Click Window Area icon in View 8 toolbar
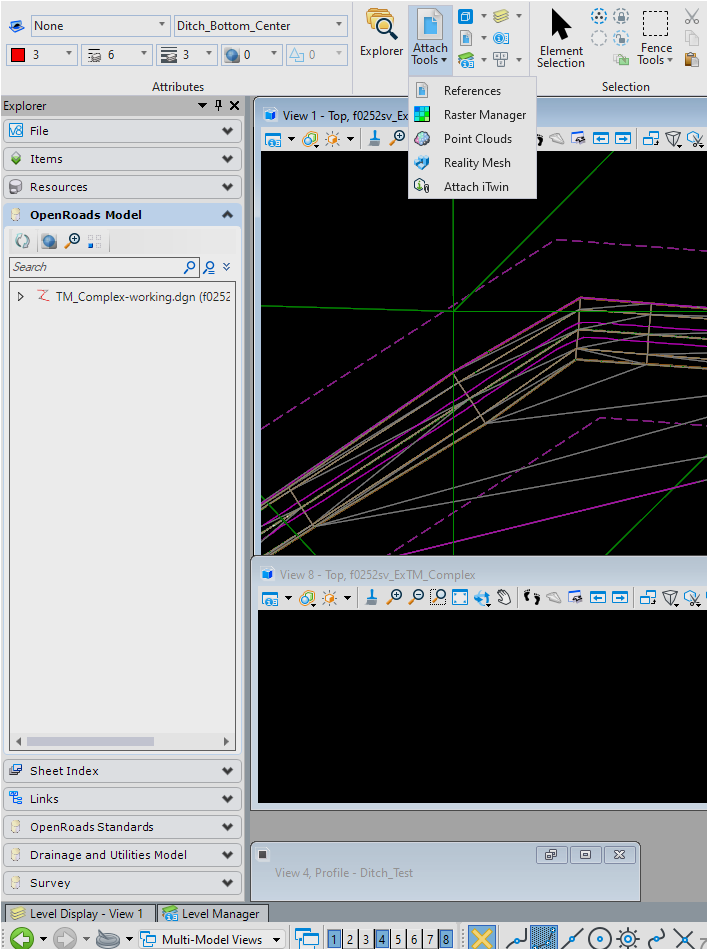 point(438,598)
